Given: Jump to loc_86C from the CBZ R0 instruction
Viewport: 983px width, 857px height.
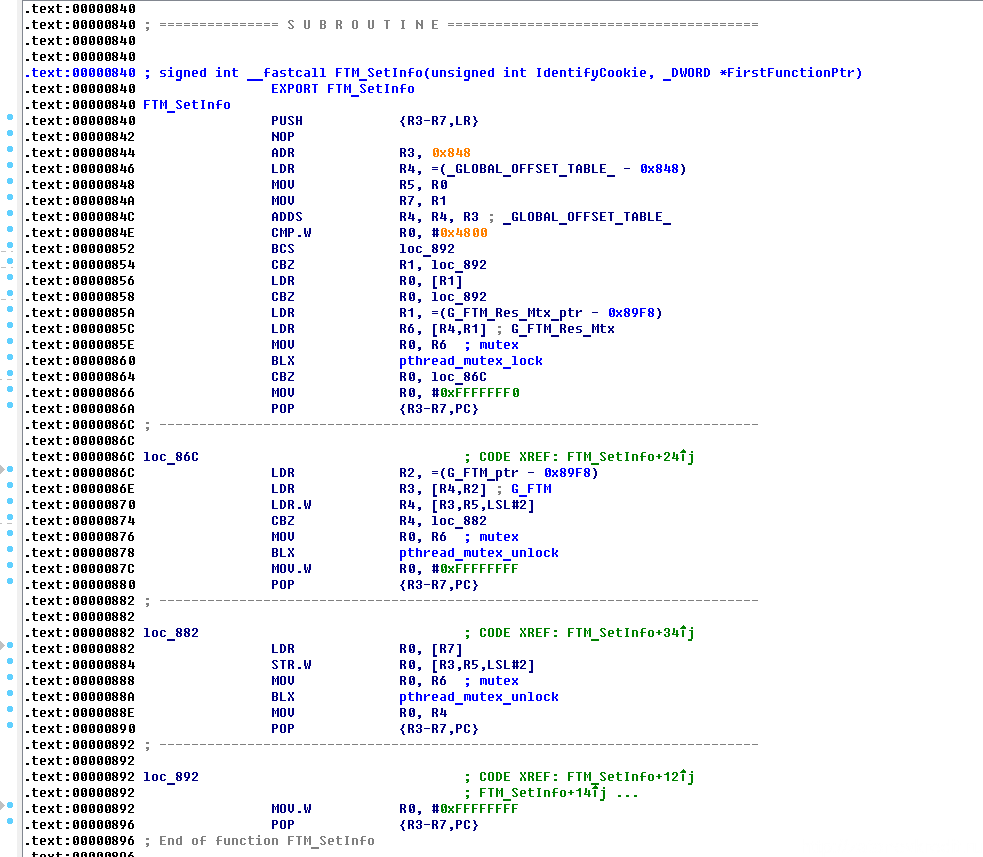Looking at the screenshot, I should pyautogui.click(x=458, y=377).
